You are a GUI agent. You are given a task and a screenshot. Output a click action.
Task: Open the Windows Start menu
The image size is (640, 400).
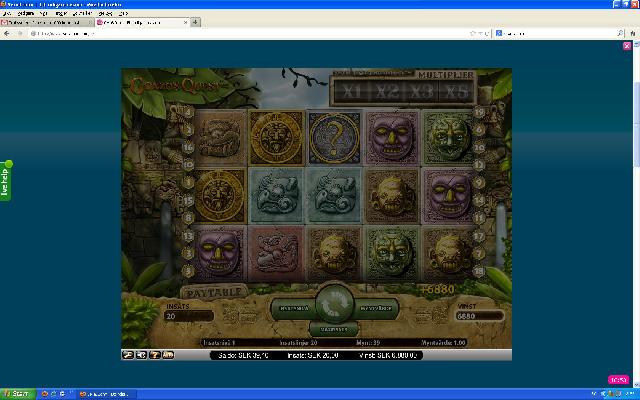(18, 394)
